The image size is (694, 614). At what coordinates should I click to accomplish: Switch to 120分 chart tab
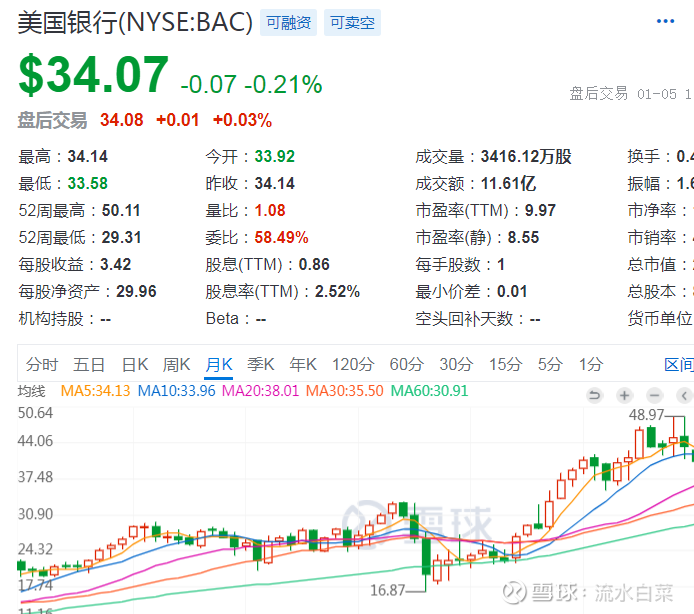pos(353,365)
